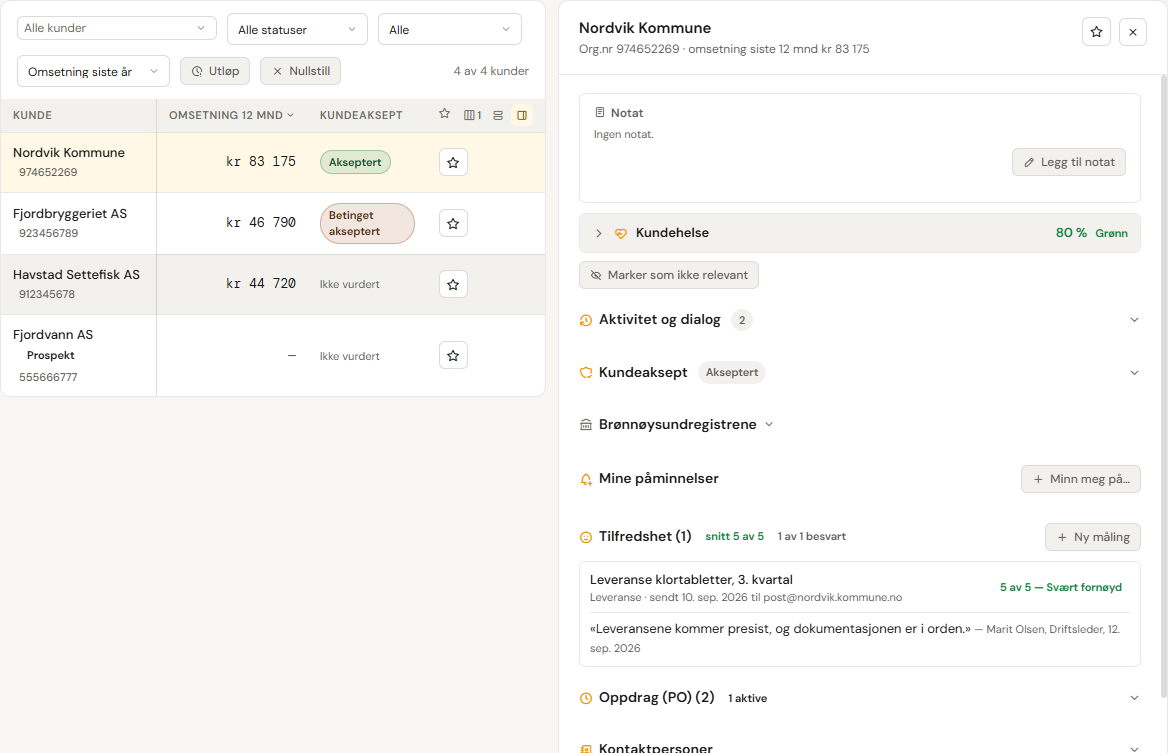This screenshot has width=1168, height=753.
Task: Expand the Kundehelse section chevron
Action: click(x=599, y=233)
